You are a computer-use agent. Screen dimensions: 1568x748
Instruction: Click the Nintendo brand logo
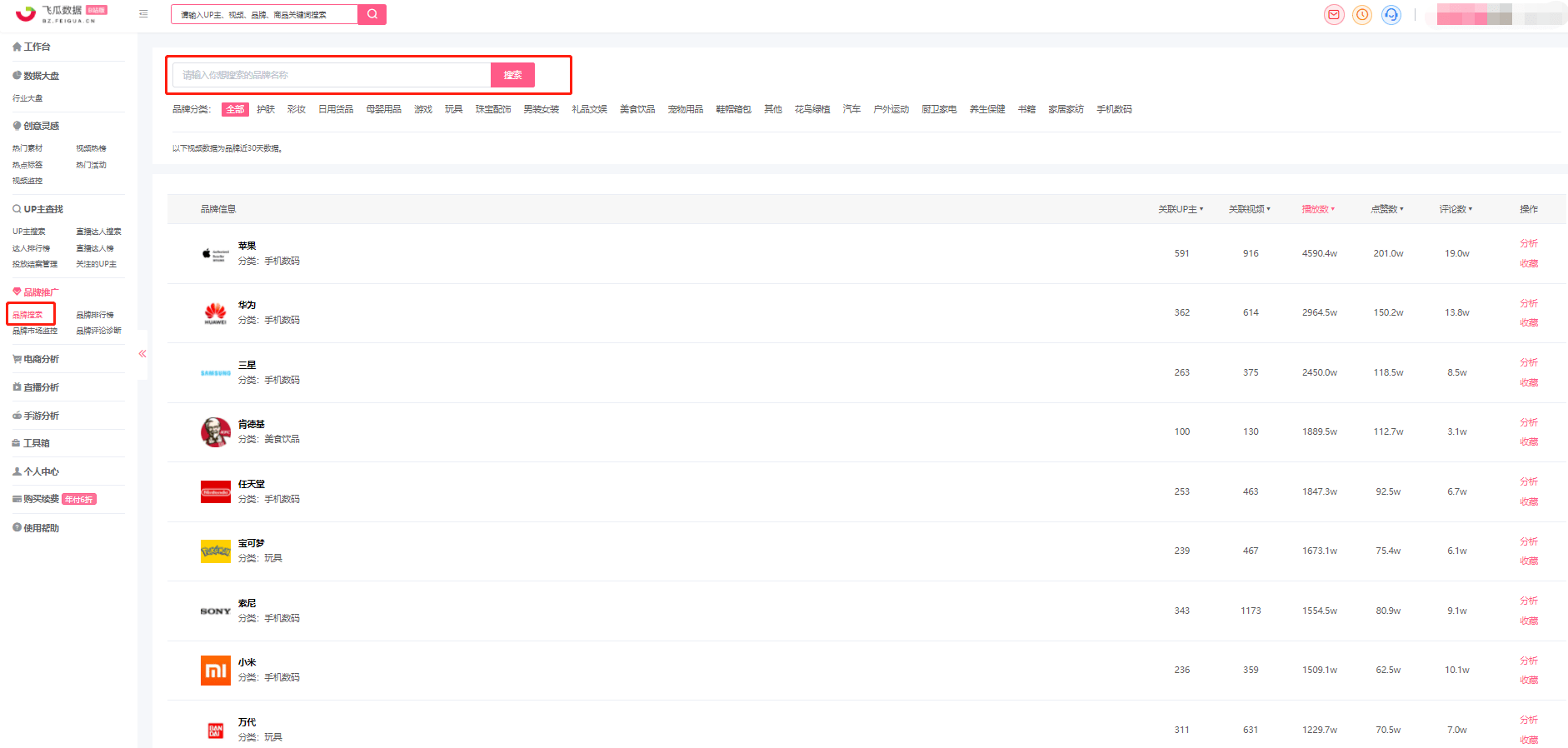216,492
